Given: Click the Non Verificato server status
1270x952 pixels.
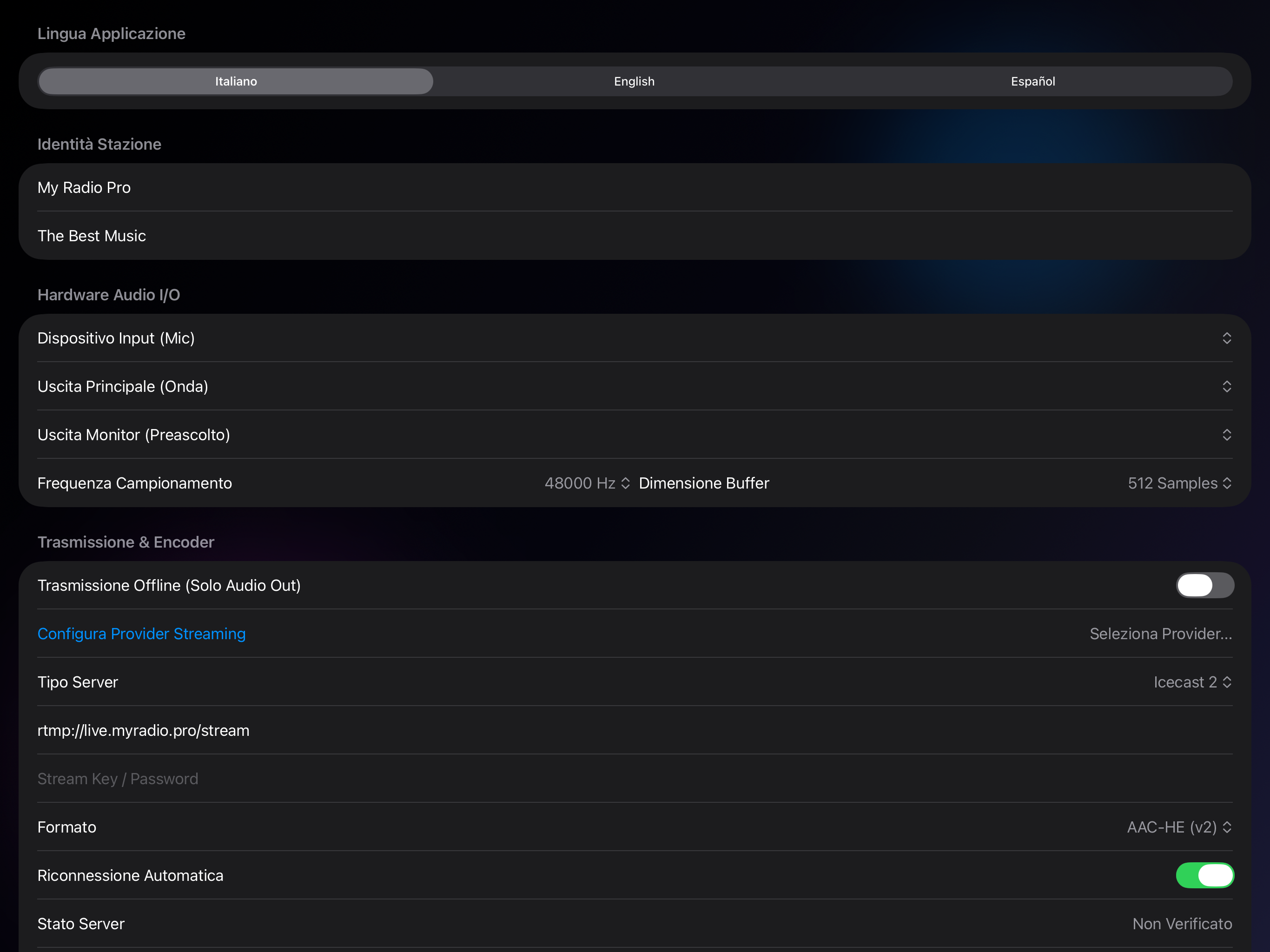Looking at the screenshot, I should tap(1182, 923).
